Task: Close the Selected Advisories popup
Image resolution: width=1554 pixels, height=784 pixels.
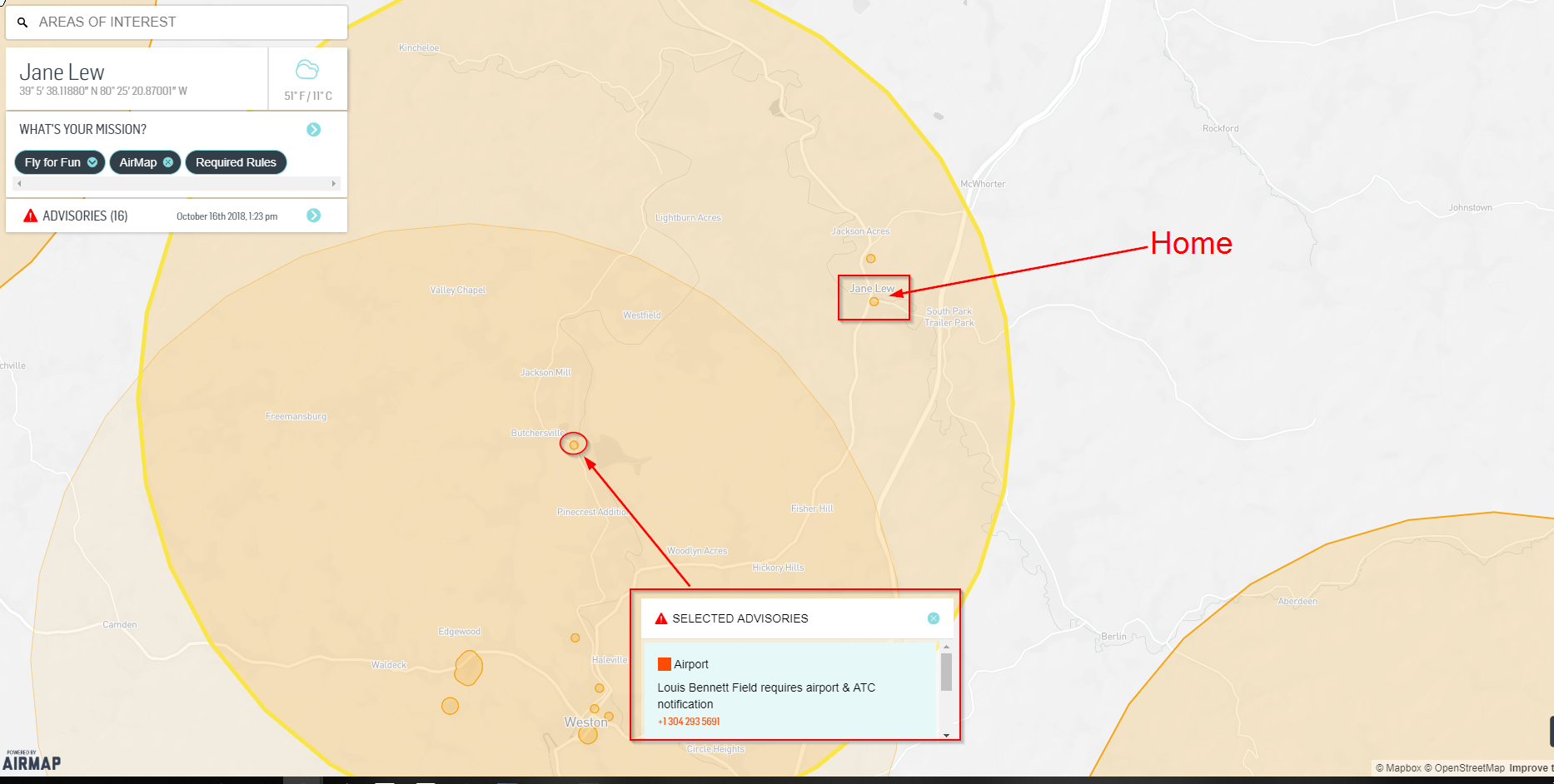Action: coord(934,618)
